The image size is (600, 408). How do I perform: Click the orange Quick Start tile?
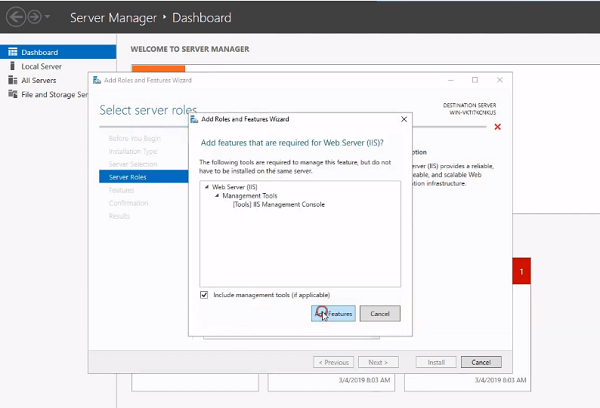[158, 69]
